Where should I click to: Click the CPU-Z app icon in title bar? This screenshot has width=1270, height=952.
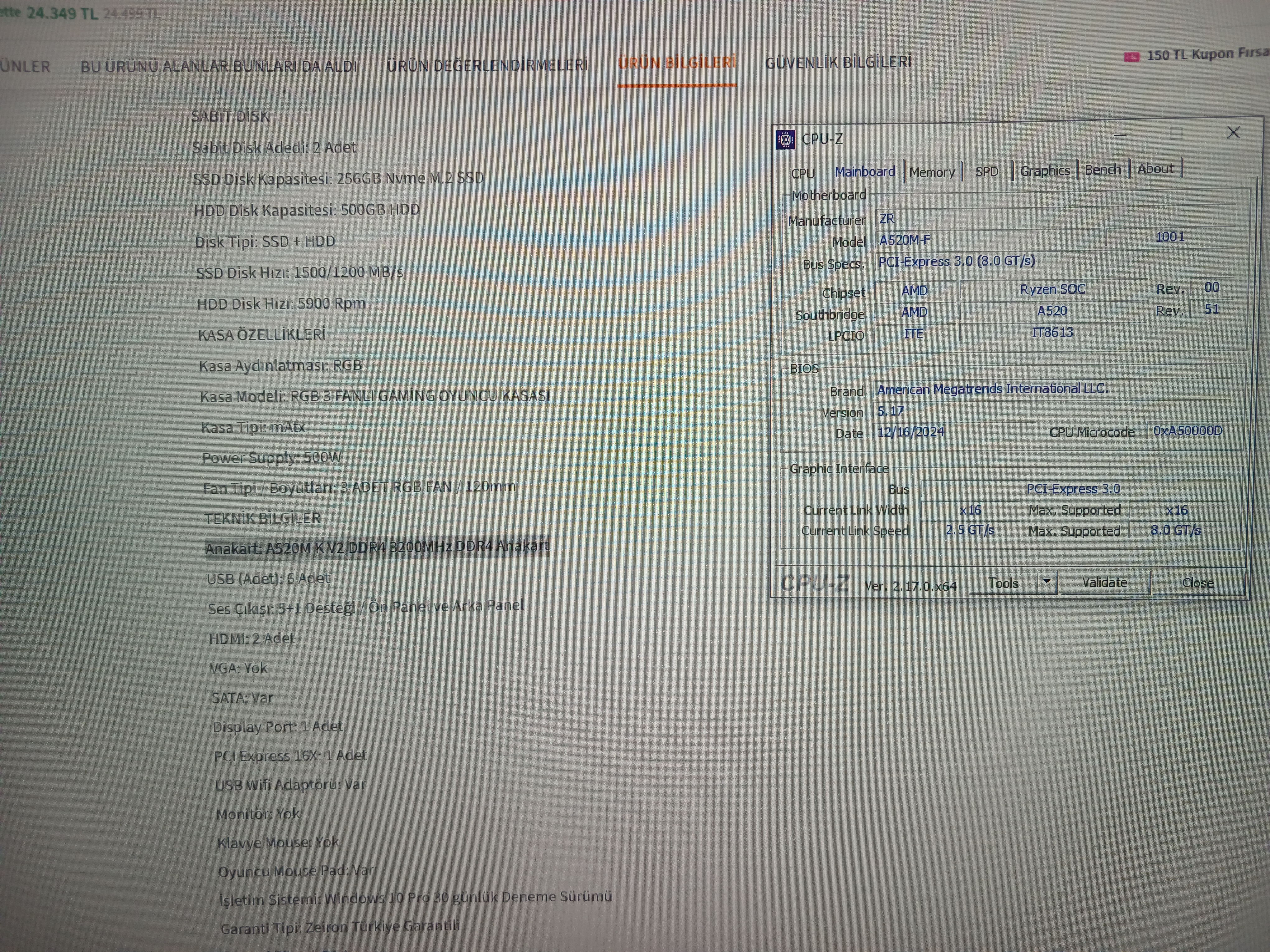pos(785,139)
